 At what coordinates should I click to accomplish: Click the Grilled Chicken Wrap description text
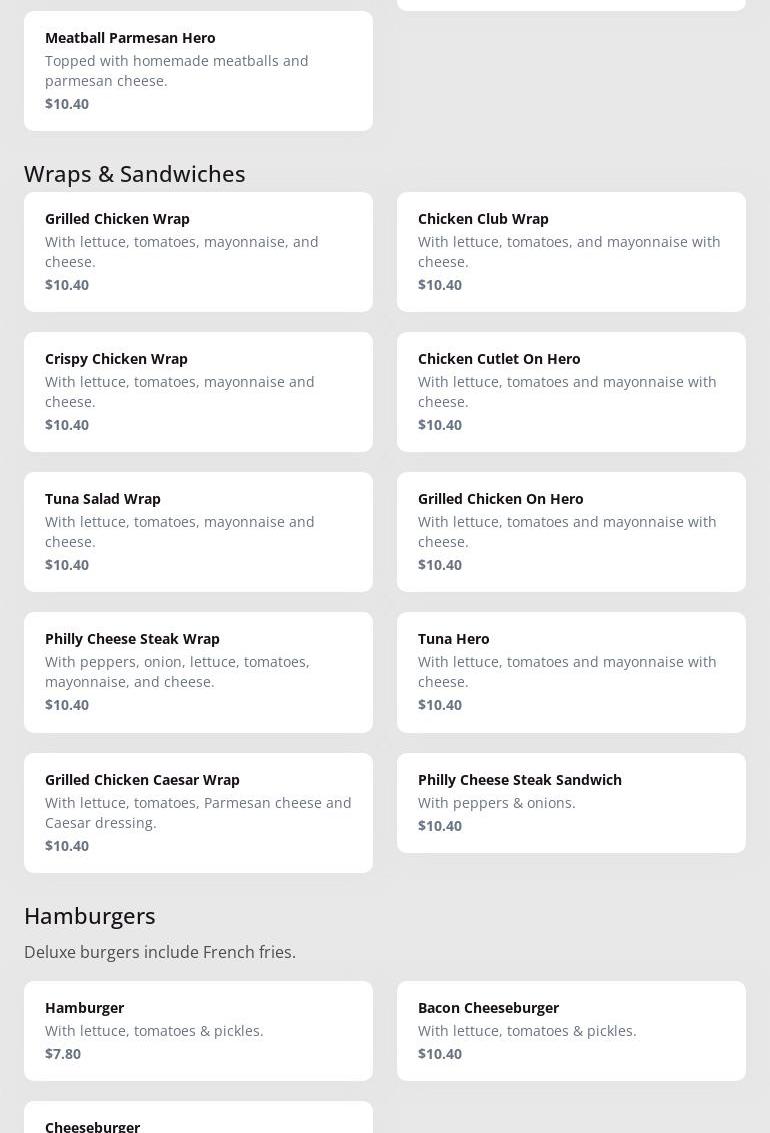click(182, 251)
